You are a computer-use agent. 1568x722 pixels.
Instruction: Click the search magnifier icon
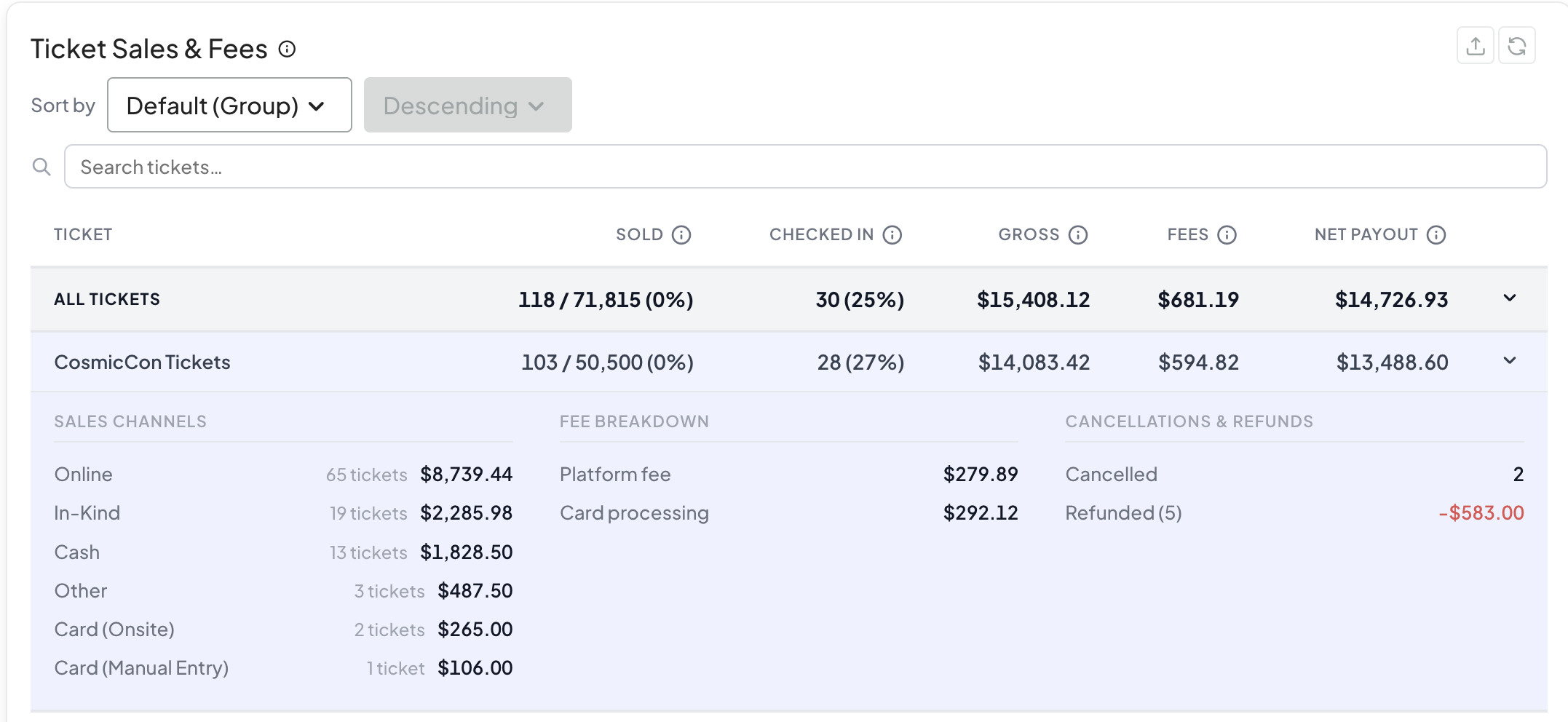41,167
